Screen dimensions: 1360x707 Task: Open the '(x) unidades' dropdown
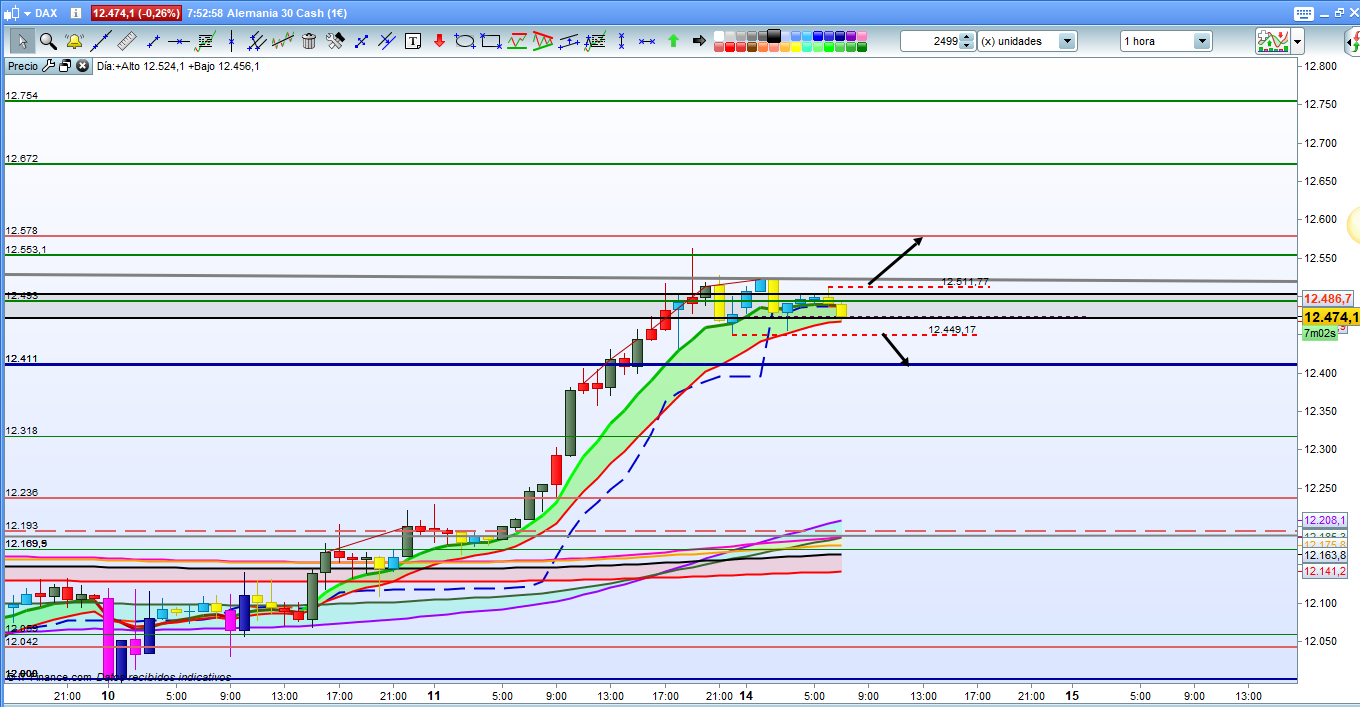coord(1067,41)
